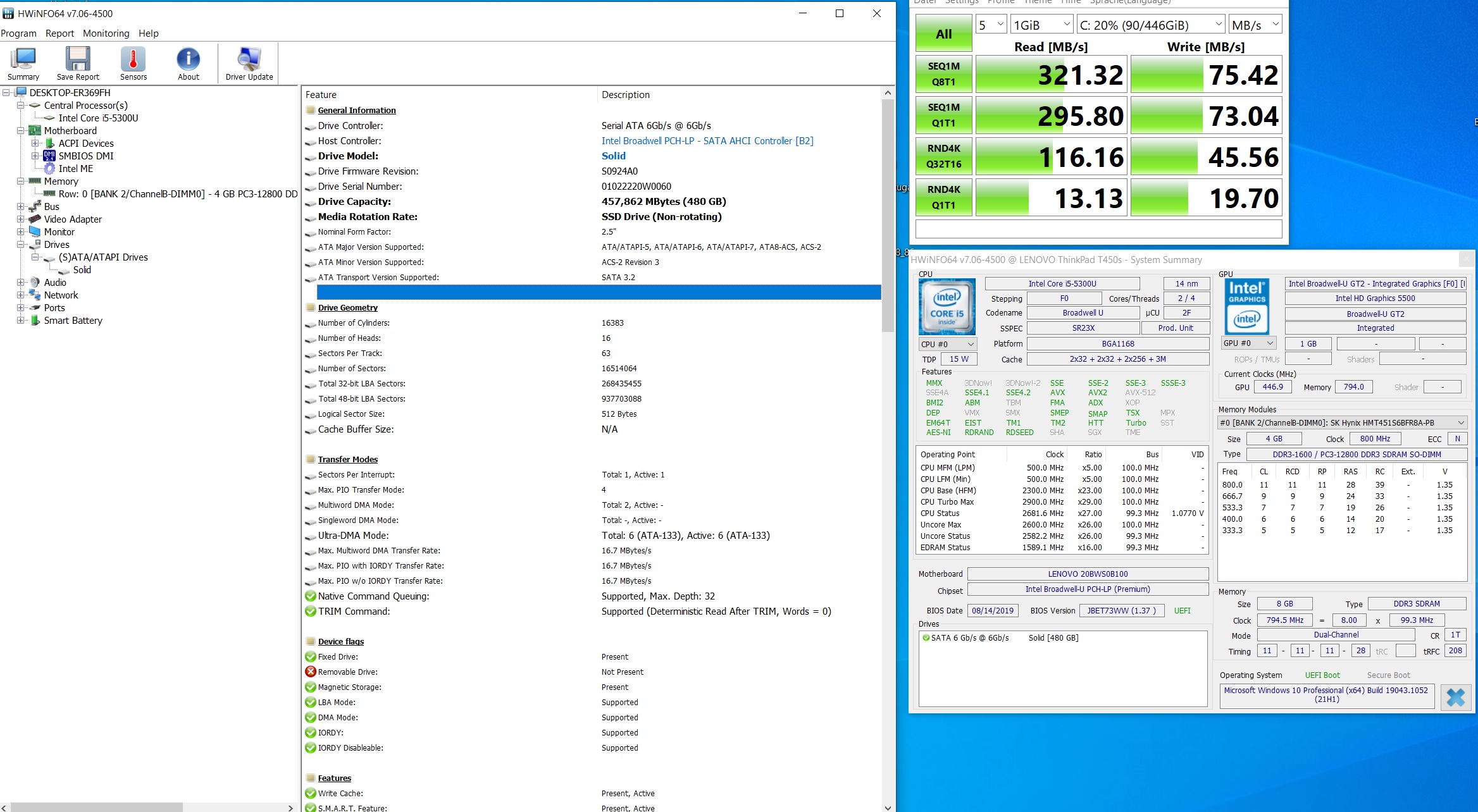Open the Monitoring menu

point(106,34)
